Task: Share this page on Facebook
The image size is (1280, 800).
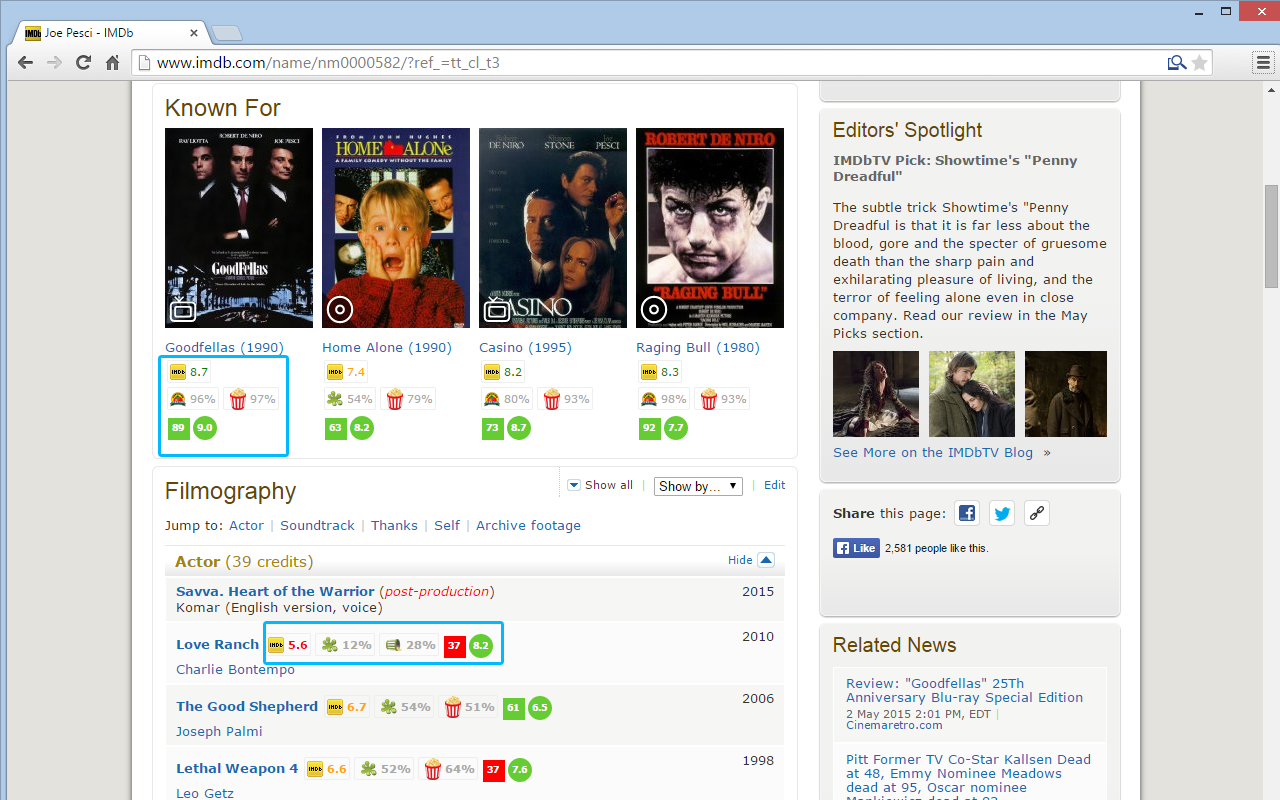Action: (967, 513)
